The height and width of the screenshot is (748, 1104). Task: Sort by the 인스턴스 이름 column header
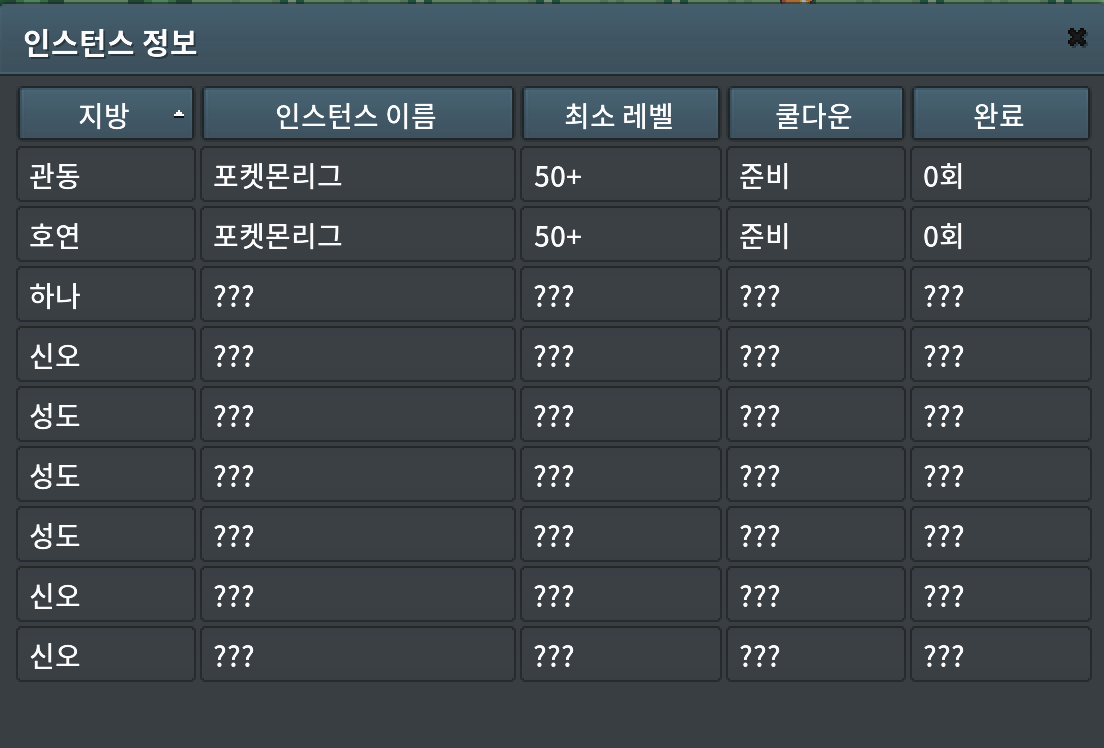(357, 115)
